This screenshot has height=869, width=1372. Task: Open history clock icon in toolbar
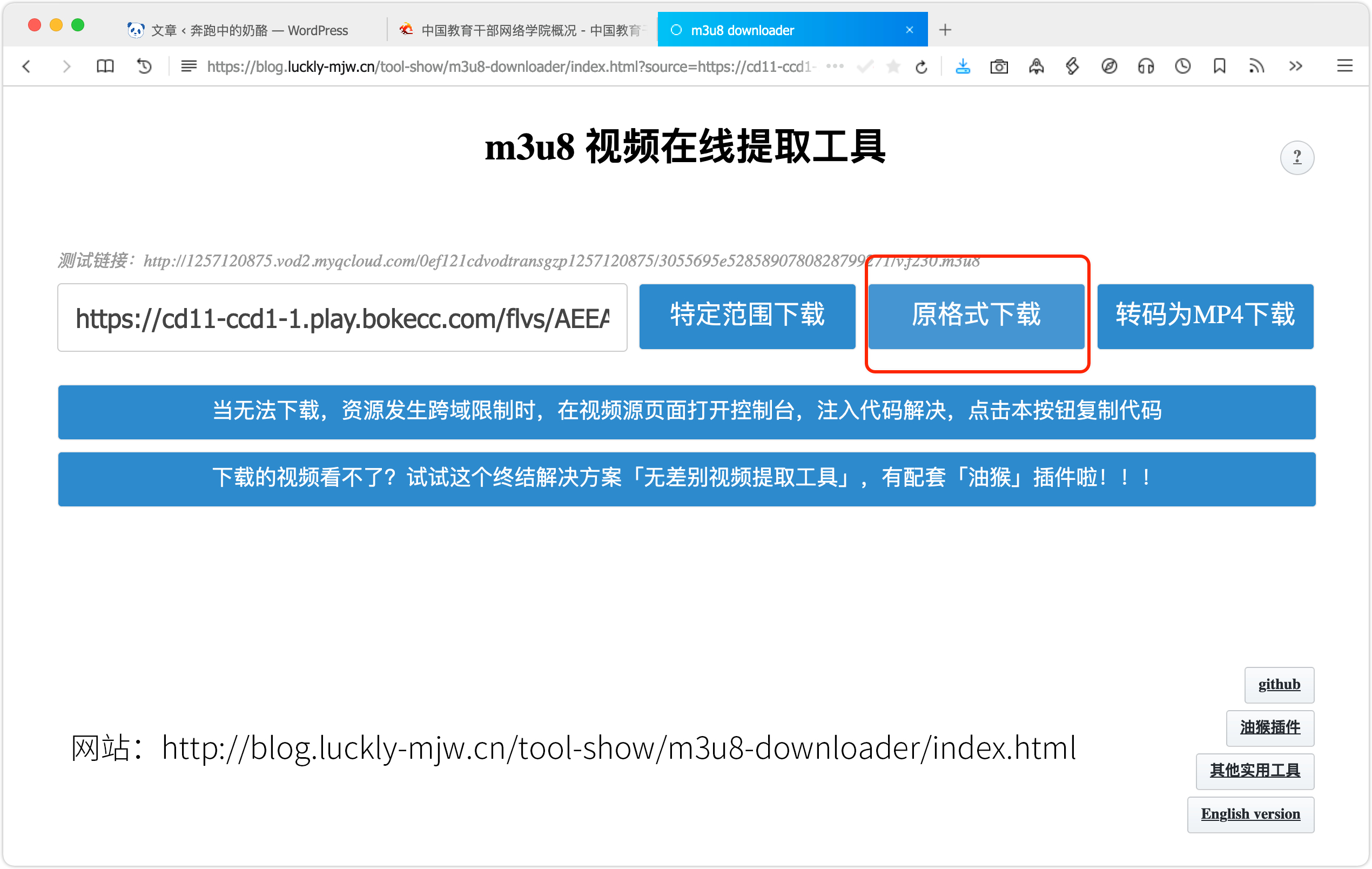tap(1183, 66)
